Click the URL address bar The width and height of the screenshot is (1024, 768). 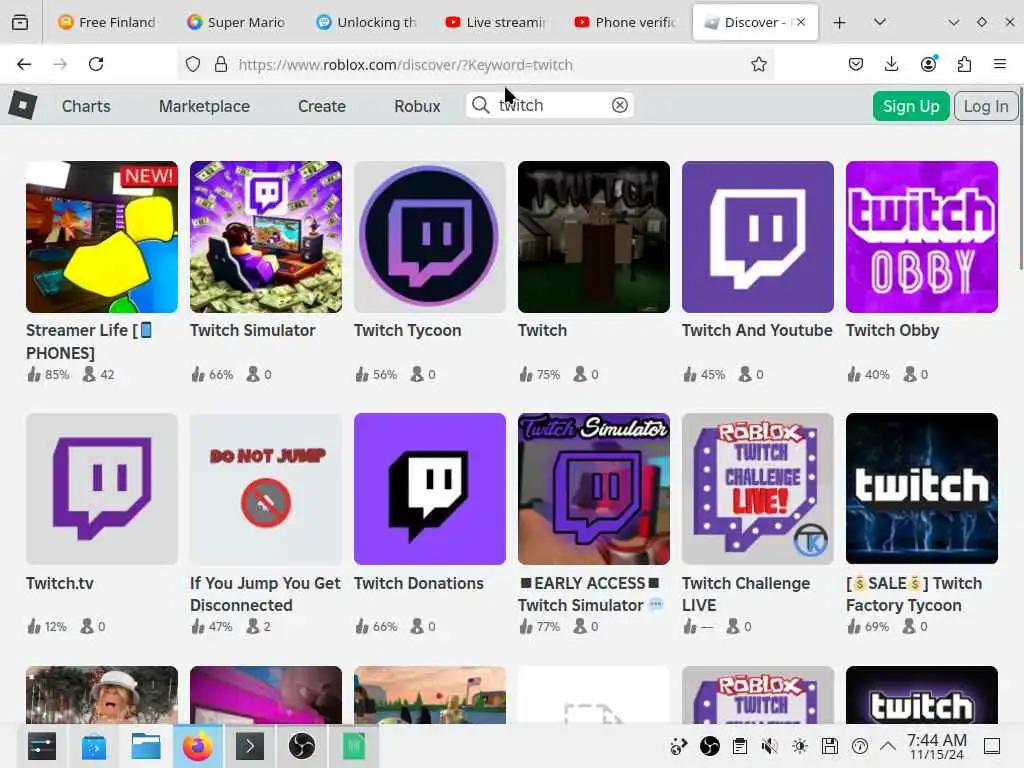(475, 64)
